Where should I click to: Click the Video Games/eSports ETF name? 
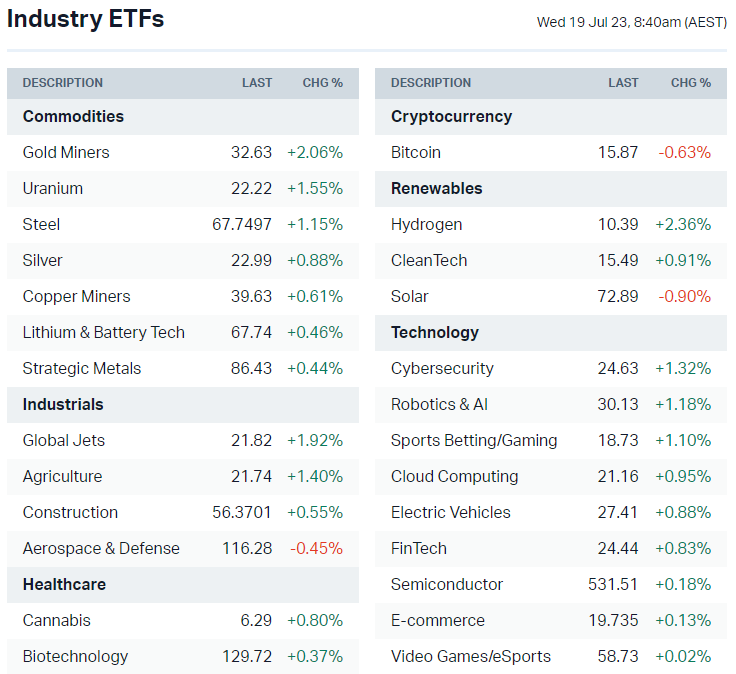pyautogui.click(x=471, y=656)
